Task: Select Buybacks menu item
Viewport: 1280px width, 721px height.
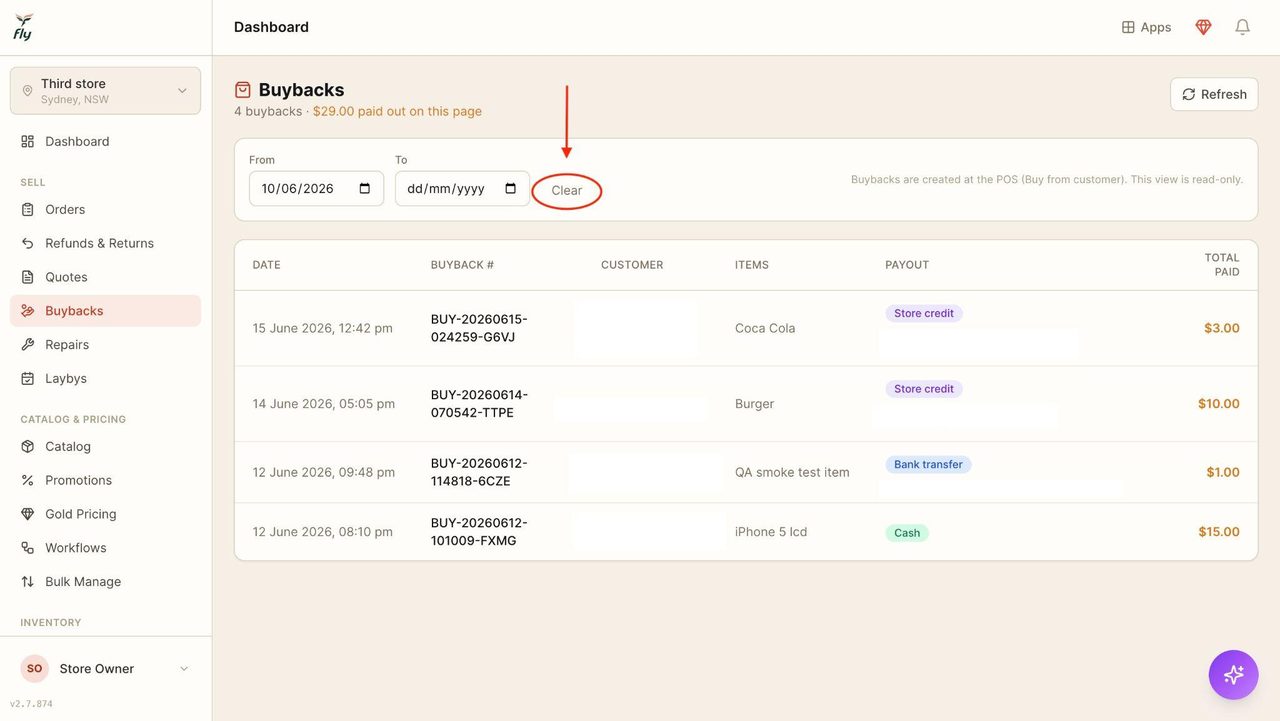Action: [x=105, y=311]
